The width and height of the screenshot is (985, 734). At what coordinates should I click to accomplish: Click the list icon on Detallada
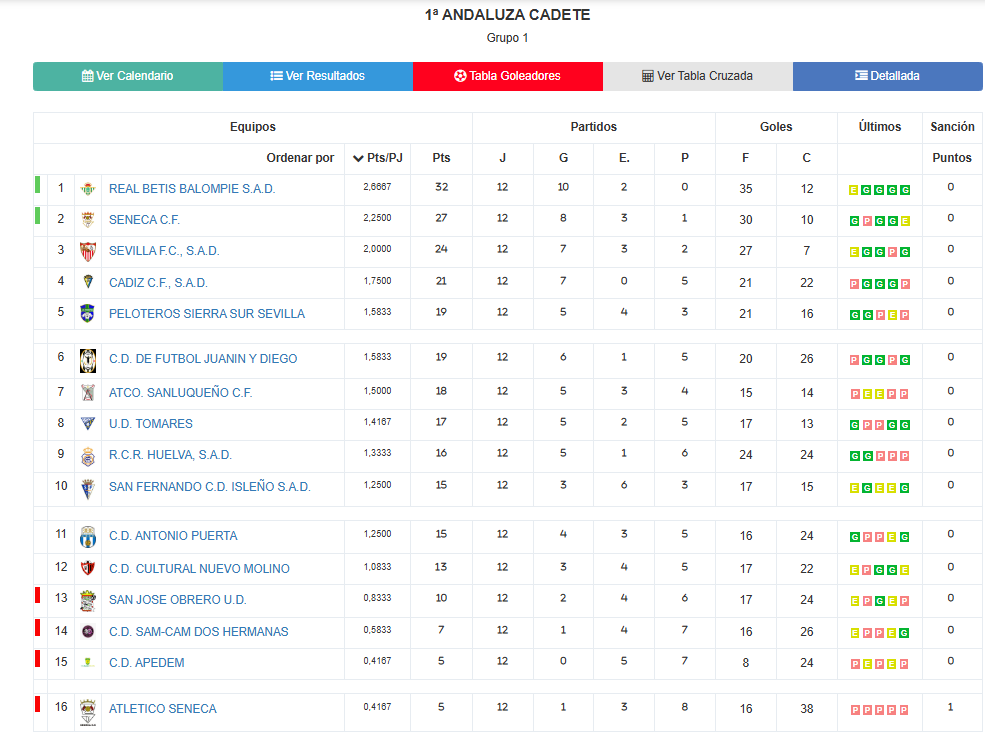pos(861,75)
